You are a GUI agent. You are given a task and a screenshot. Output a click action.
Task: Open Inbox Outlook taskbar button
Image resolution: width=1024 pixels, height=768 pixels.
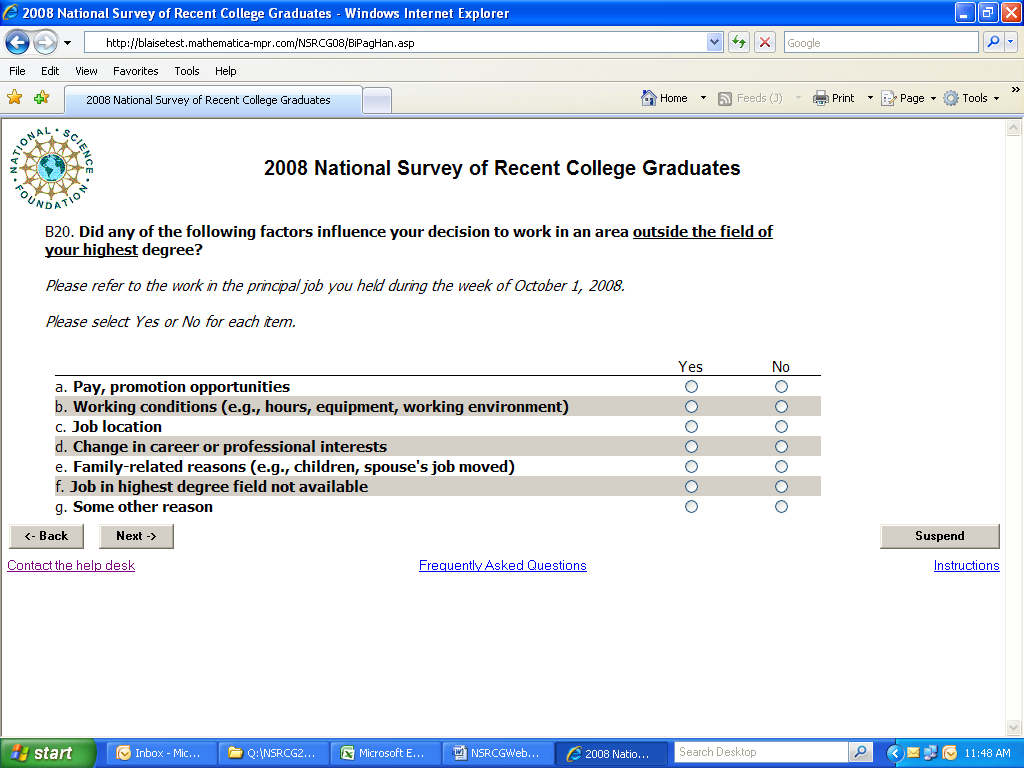(x=160, y=753)
